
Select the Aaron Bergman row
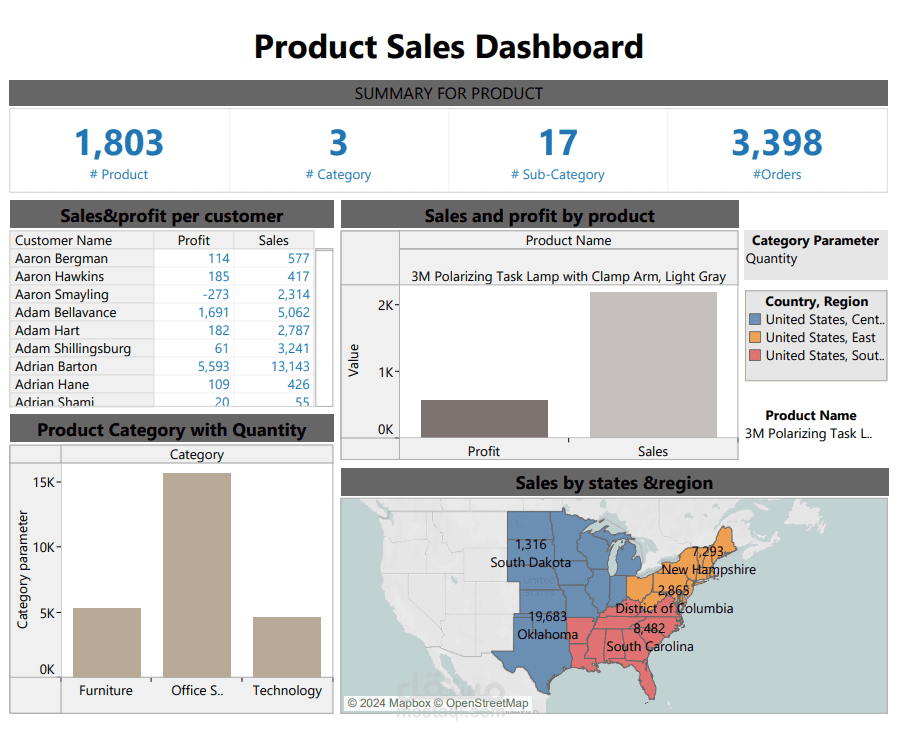(x=162, y=258)
